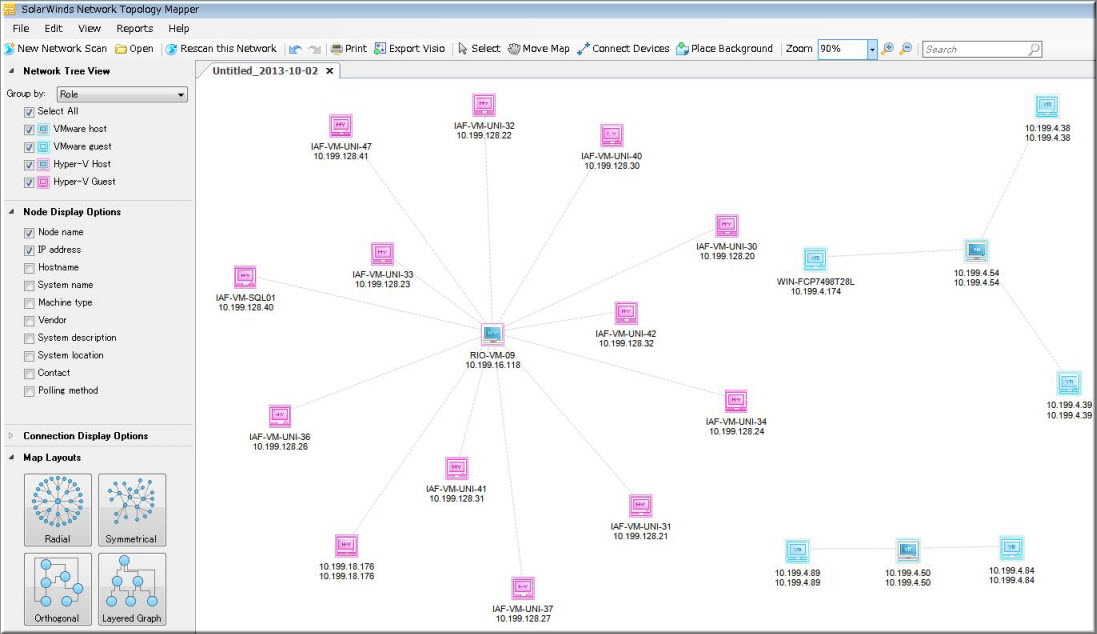Select the IAF-VM-UNI-42 node icon
Viewport: 1097px width, 634px height.
click(625, 313)
